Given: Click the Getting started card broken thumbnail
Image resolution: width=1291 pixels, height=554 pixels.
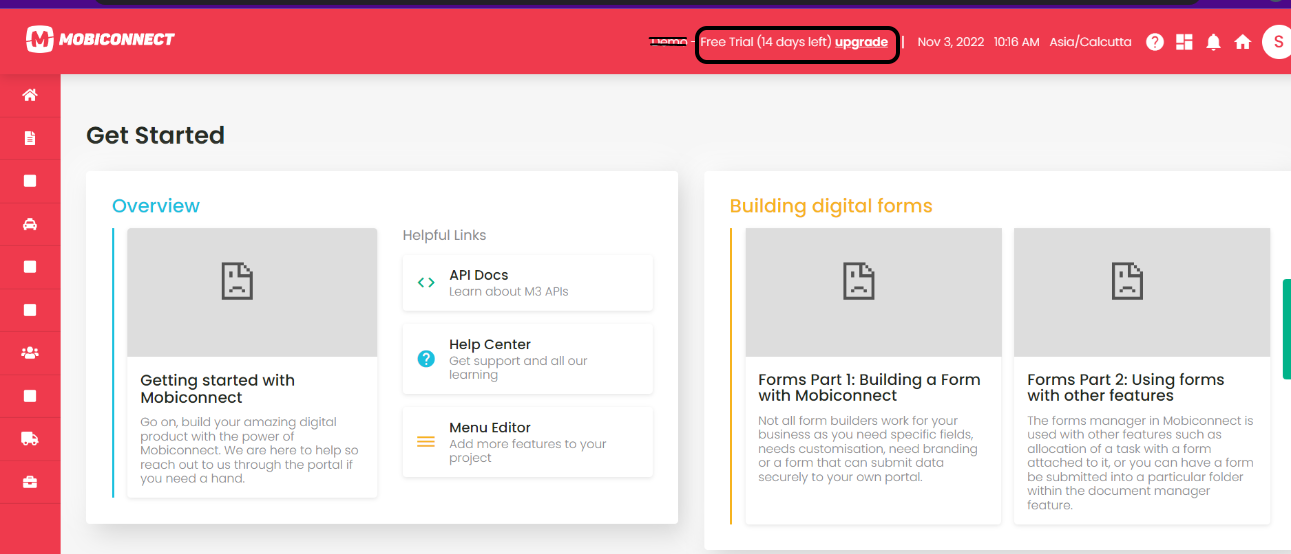Looking at the screenshot, I should tap(252, 292).
